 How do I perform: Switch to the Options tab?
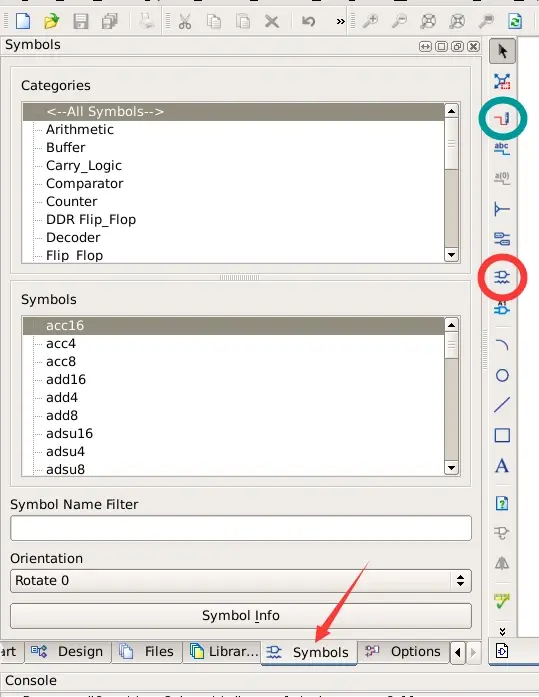point(403,652)
